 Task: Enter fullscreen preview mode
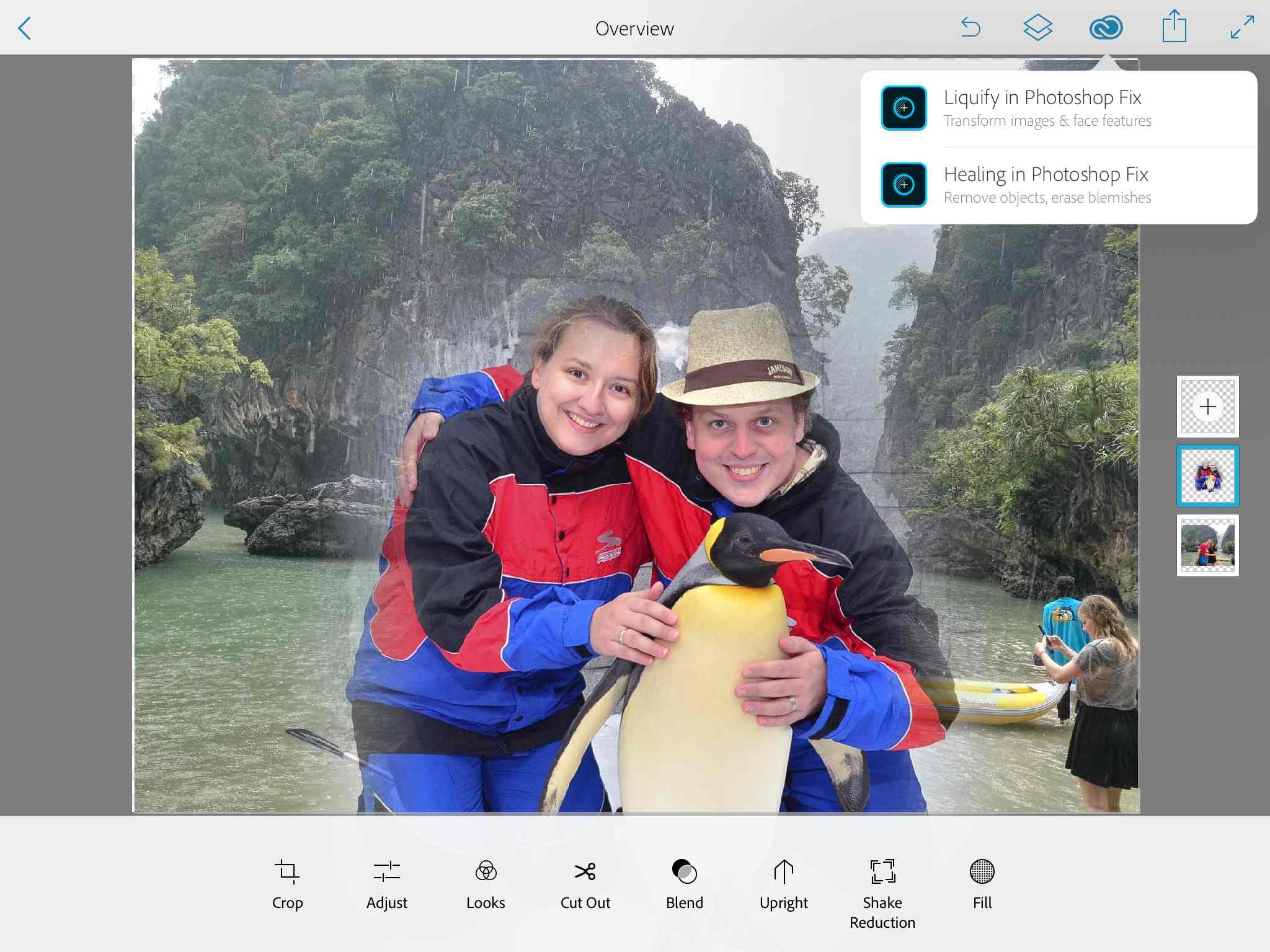pos(1242,28)
